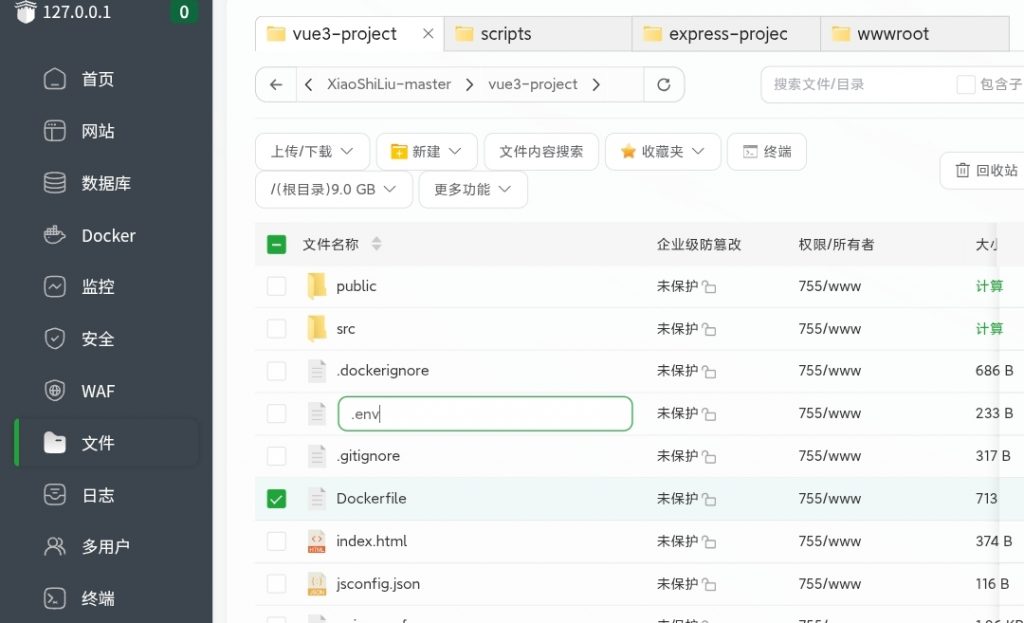
Task: Click the lock icon beside public folder
Action: point(709,287)
